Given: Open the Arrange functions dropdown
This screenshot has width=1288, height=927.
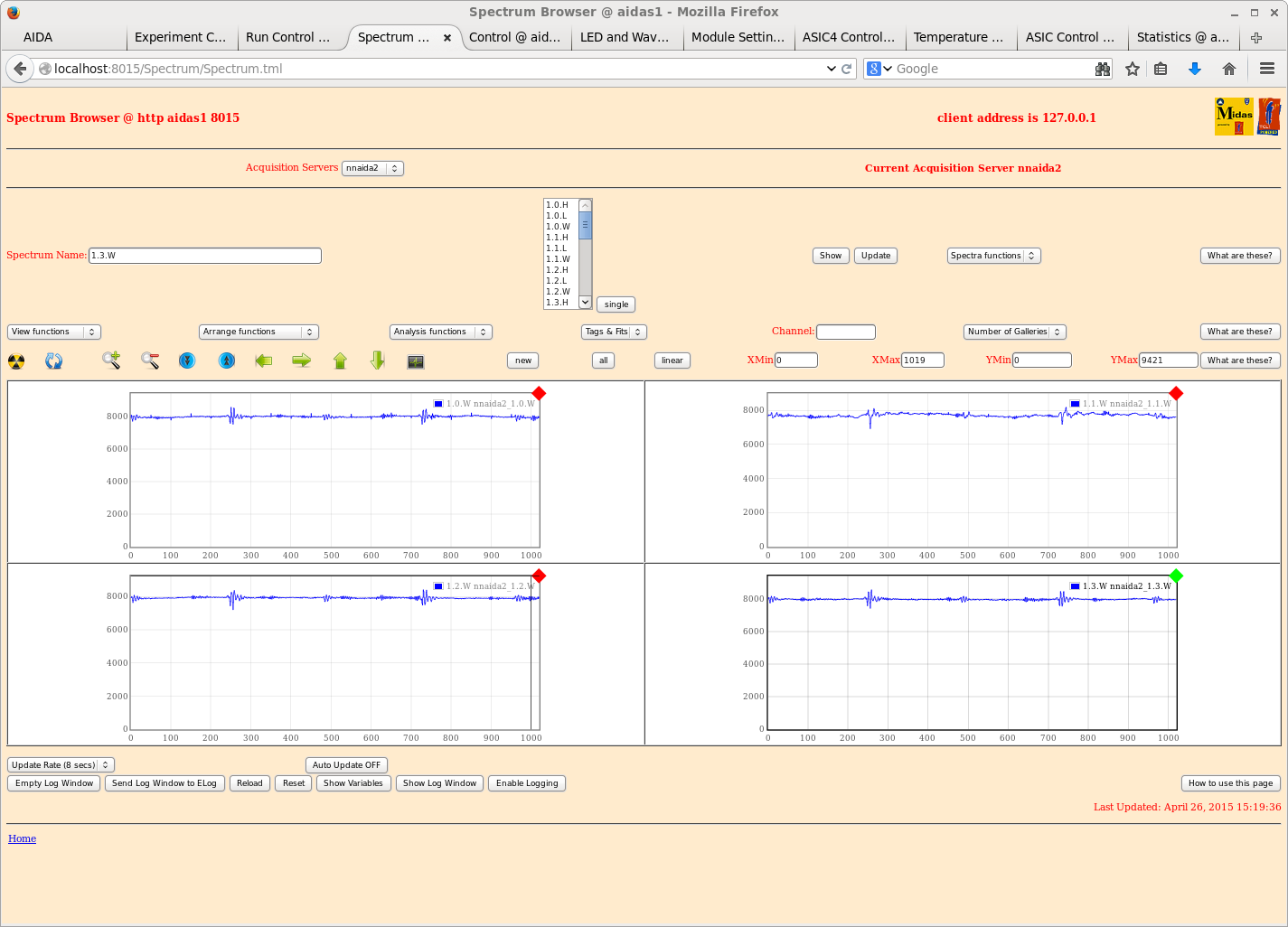Looking at the screenshot, I should point(259,332).
